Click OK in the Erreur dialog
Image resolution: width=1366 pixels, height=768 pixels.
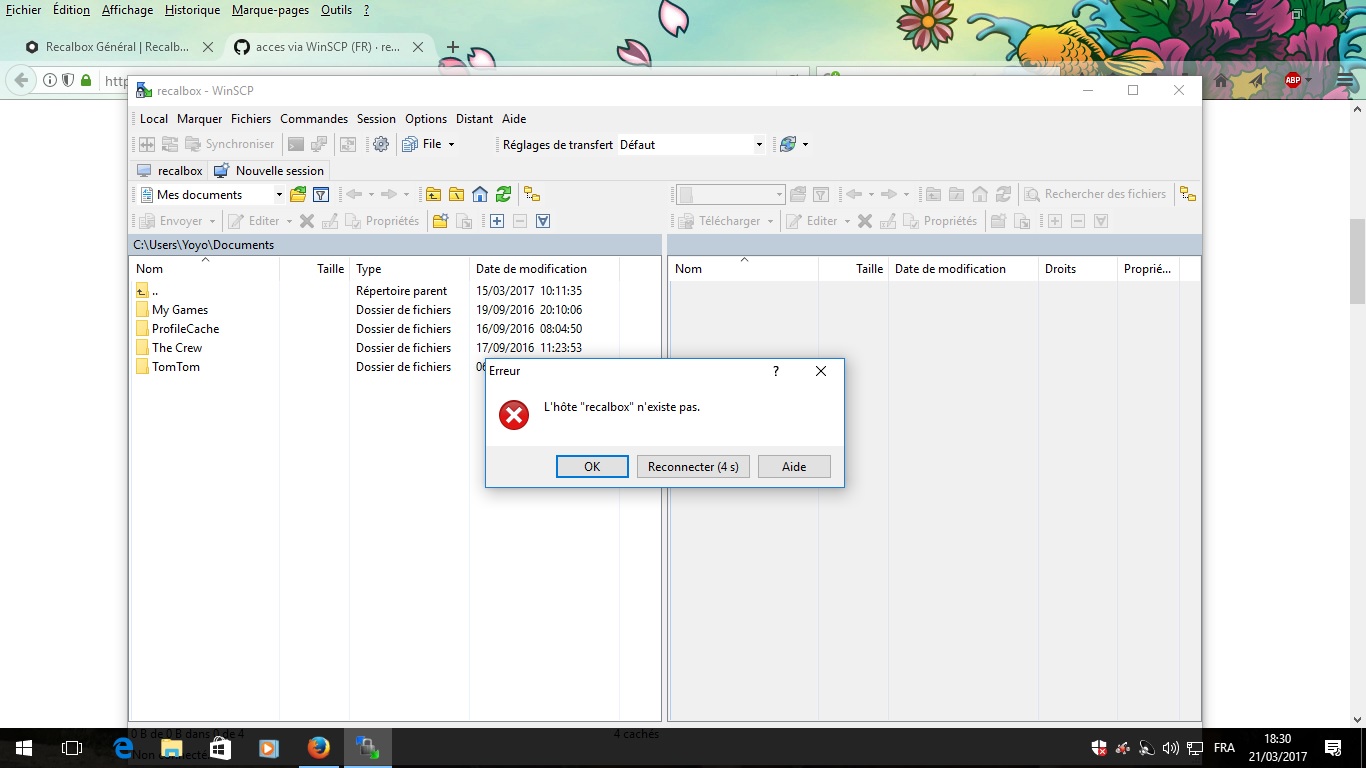[592, 467]
